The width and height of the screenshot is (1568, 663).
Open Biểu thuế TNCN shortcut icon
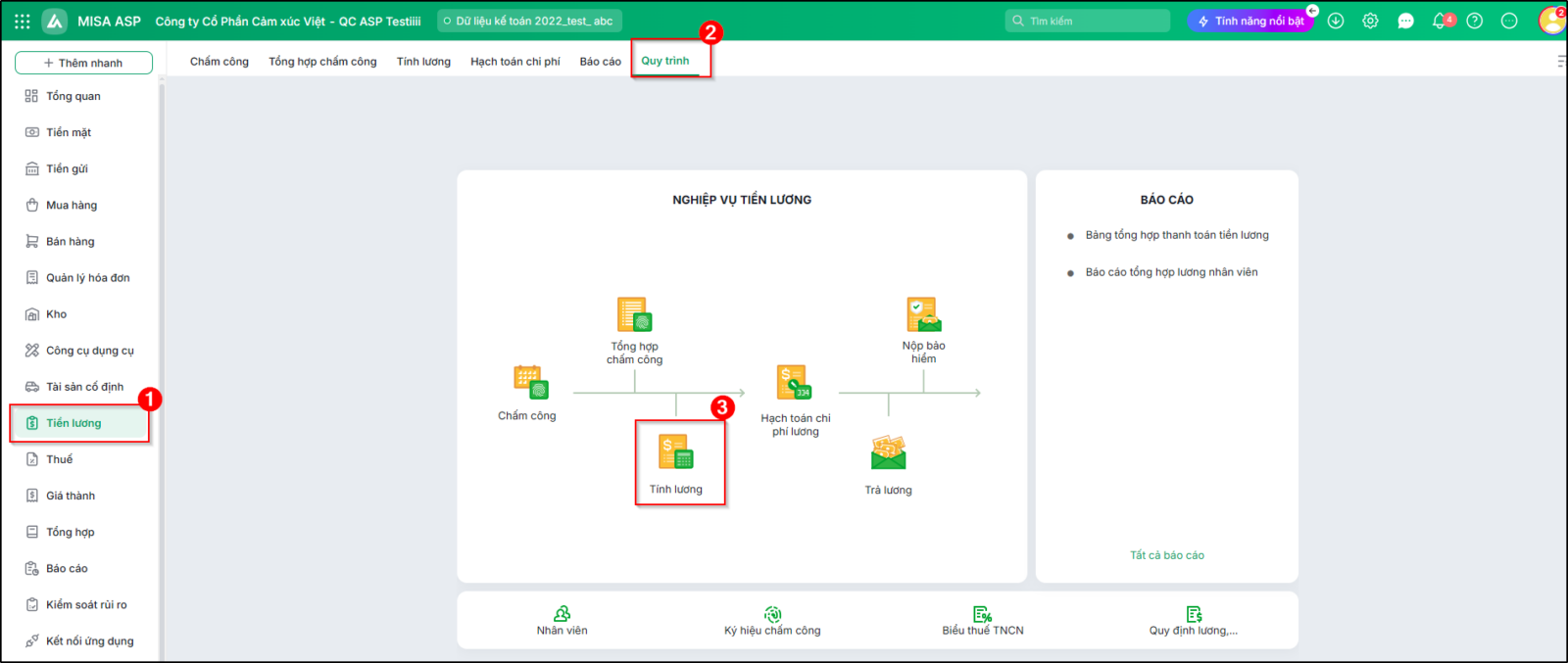click(x=982, y=614)
